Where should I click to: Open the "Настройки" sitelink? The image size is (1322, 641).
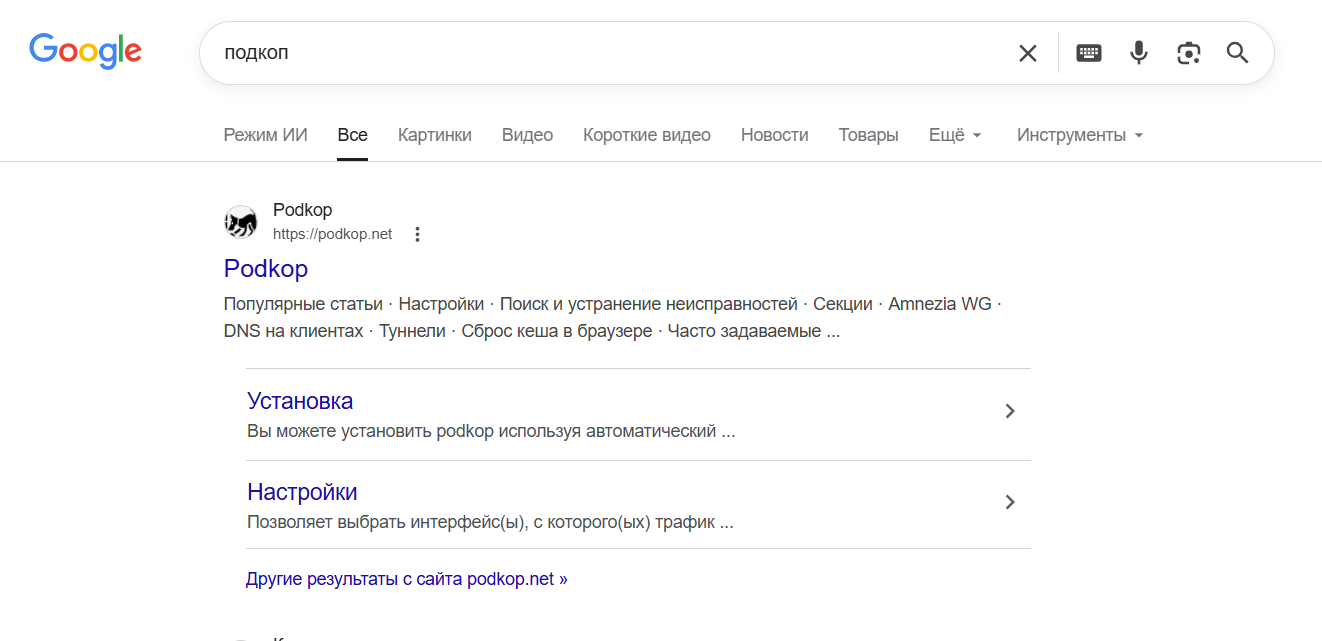click(302, 492)
